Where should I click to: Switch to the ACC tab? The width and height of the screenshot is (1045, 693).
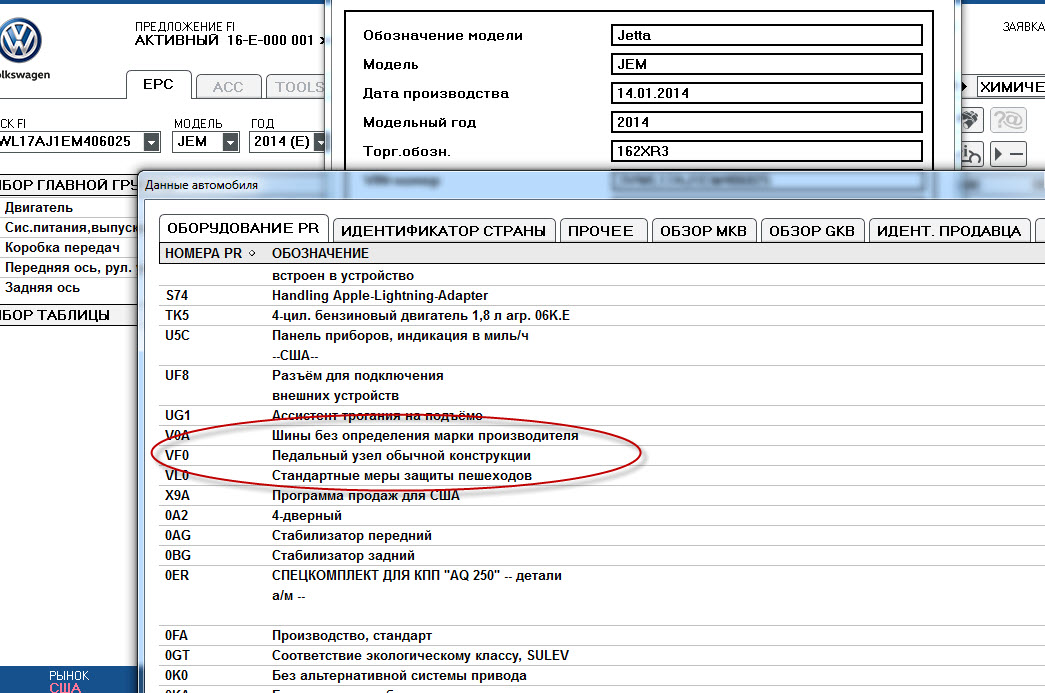point(228,87)
